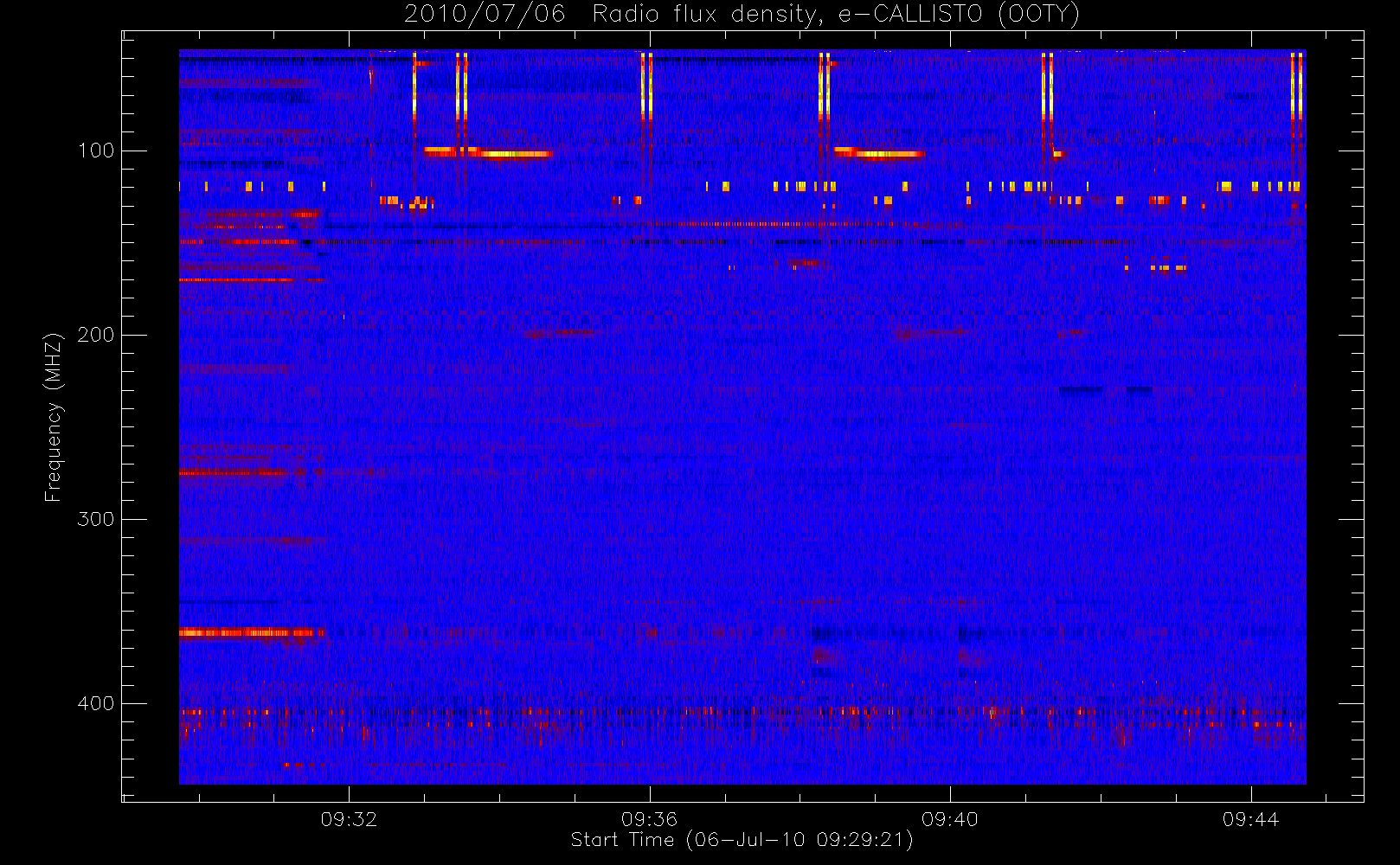Click the plot title '2010/07/06 Radio flux density, e-CALLISTO (OOTY)'
Screen dimensions: 1400x865
(742, 15)
